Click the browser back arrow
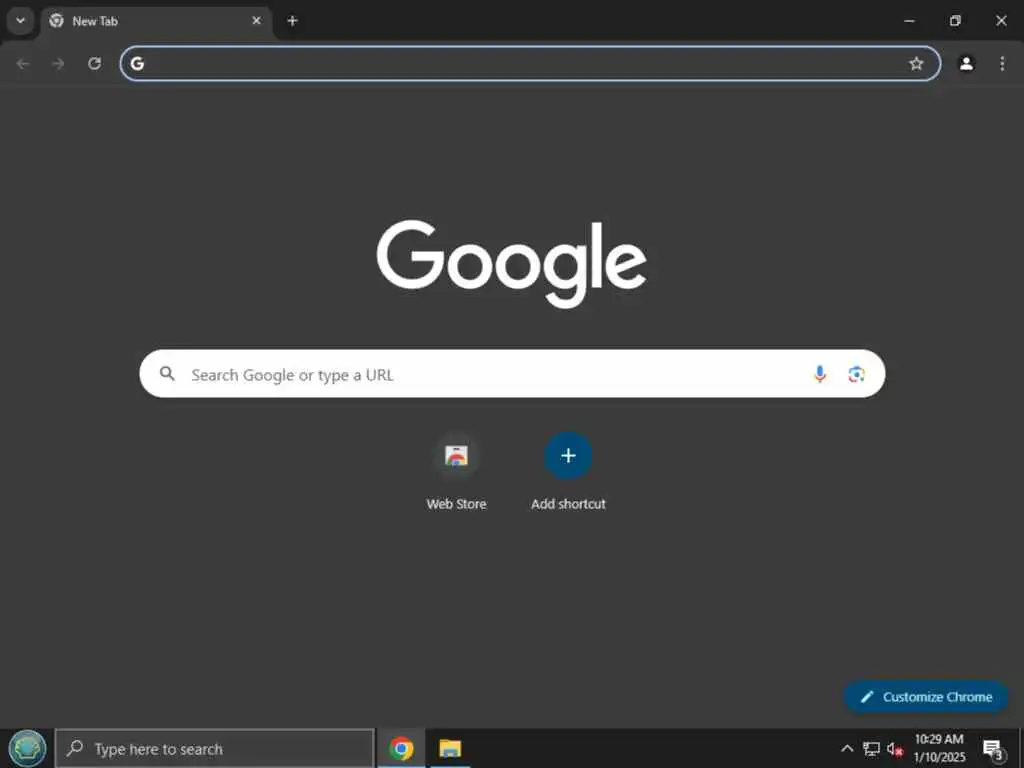 (x=23, y=63)
